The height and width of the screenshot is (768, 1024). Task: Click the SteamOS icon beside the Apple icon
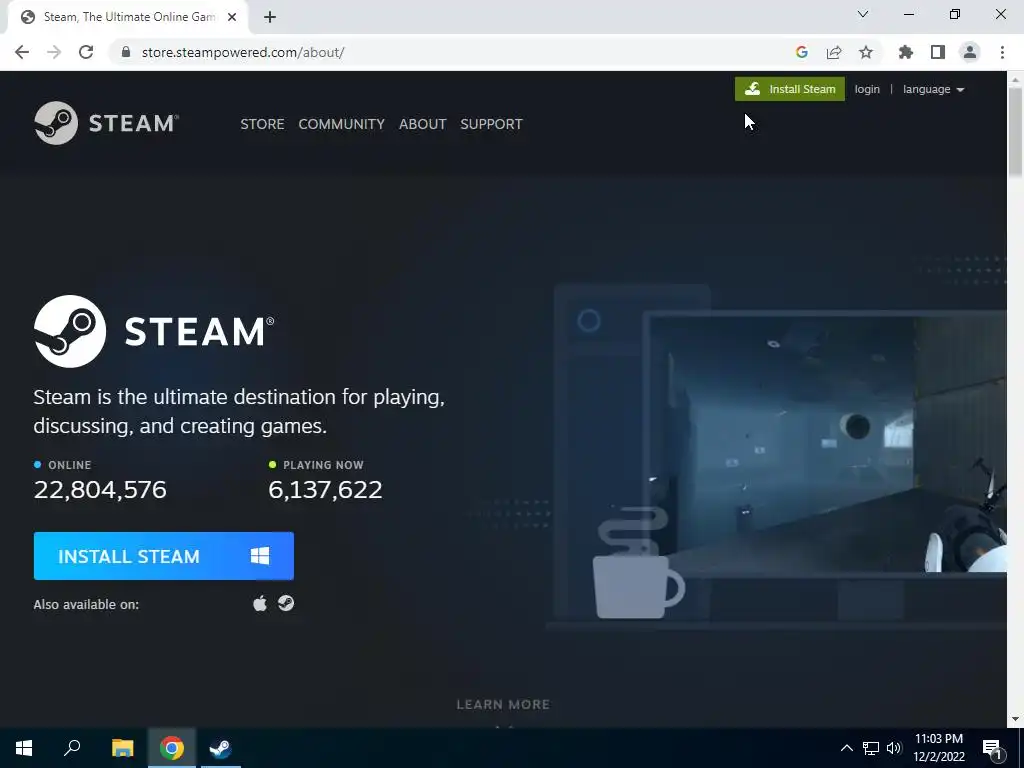286,603
